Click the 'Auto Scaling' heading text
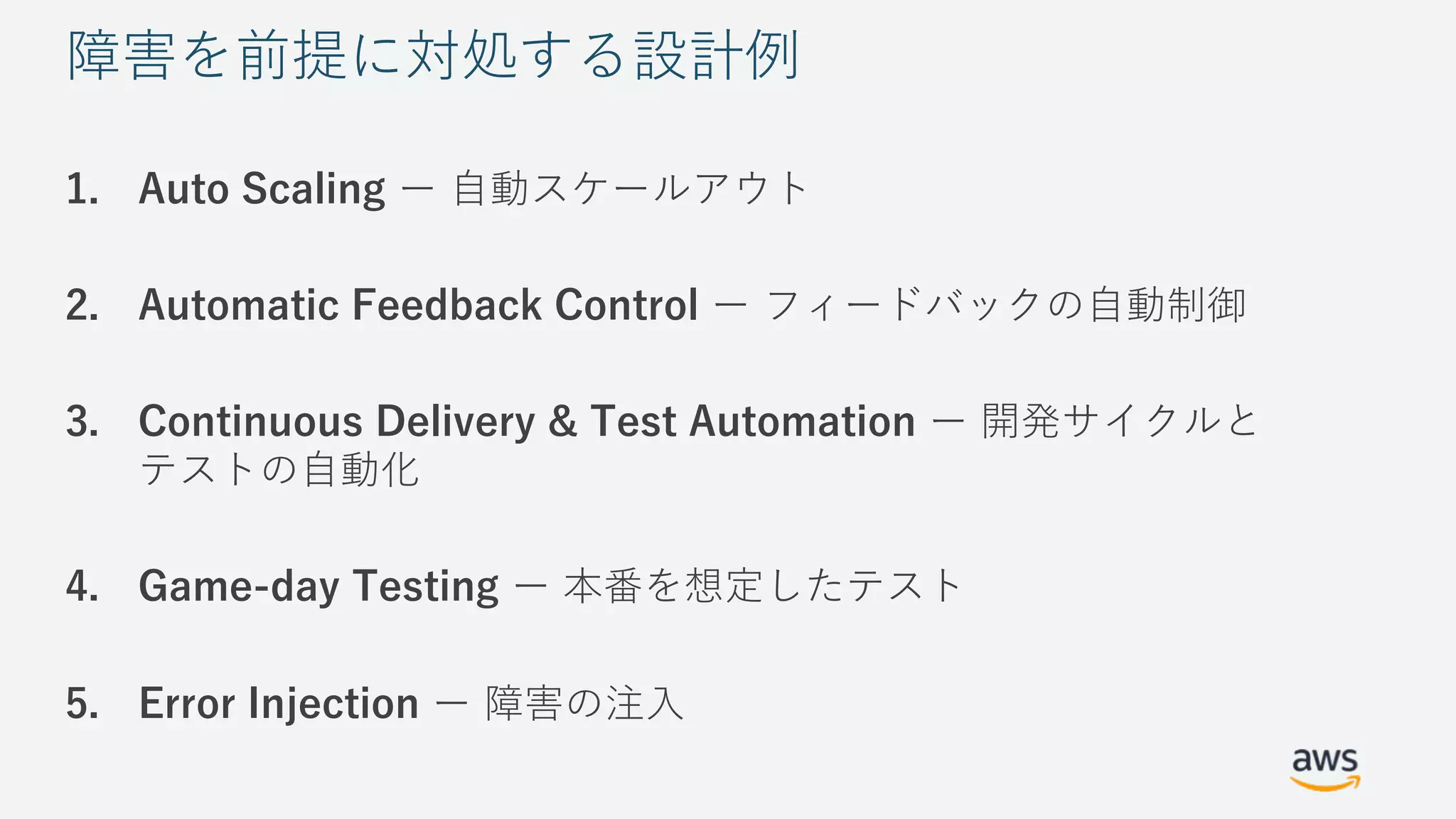Viewport: 1456px width, 819px height. (262, 189)
